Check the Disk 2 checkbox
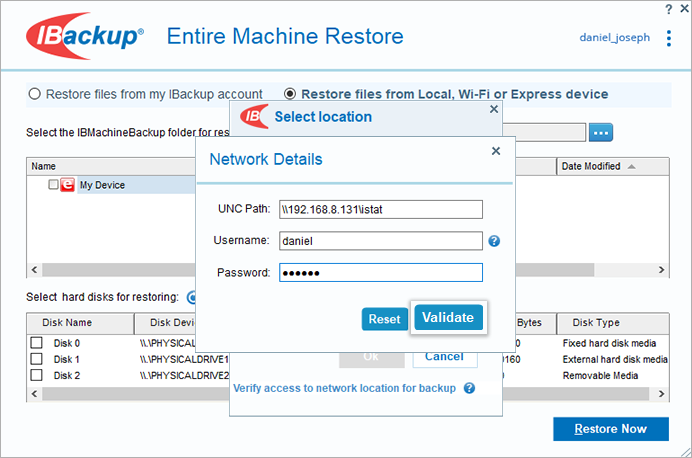This screenshot has width=692, height=458. tap(37, 375)
